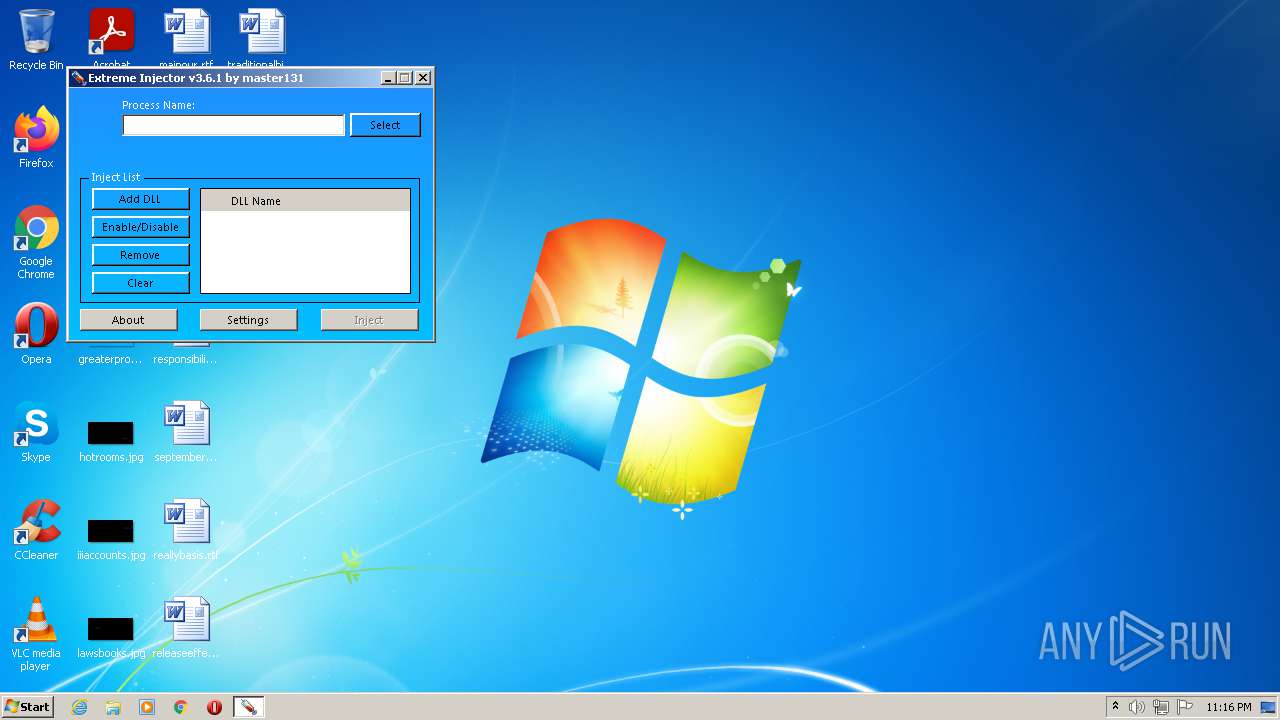Select the Firefox desktop shortcut
This screenshot has width=1280, height=720.
[x=36, y=138]
